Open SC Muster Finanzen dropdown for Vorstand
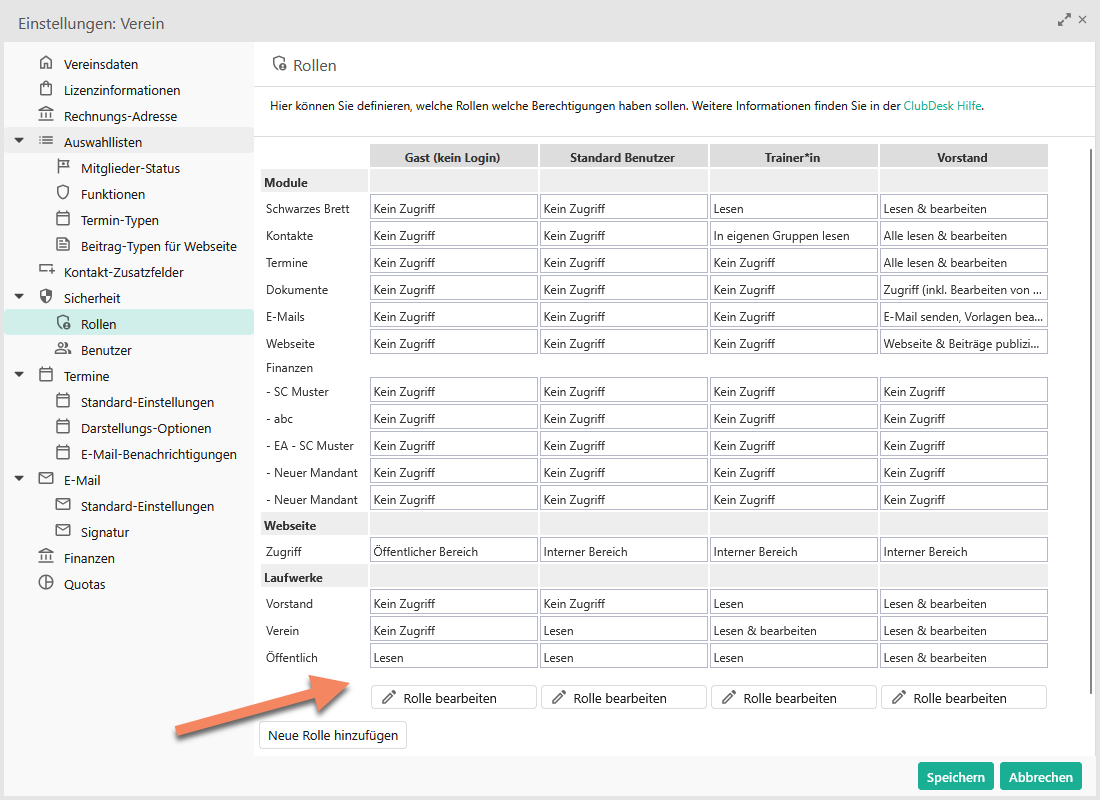 (x=963, y=391)
